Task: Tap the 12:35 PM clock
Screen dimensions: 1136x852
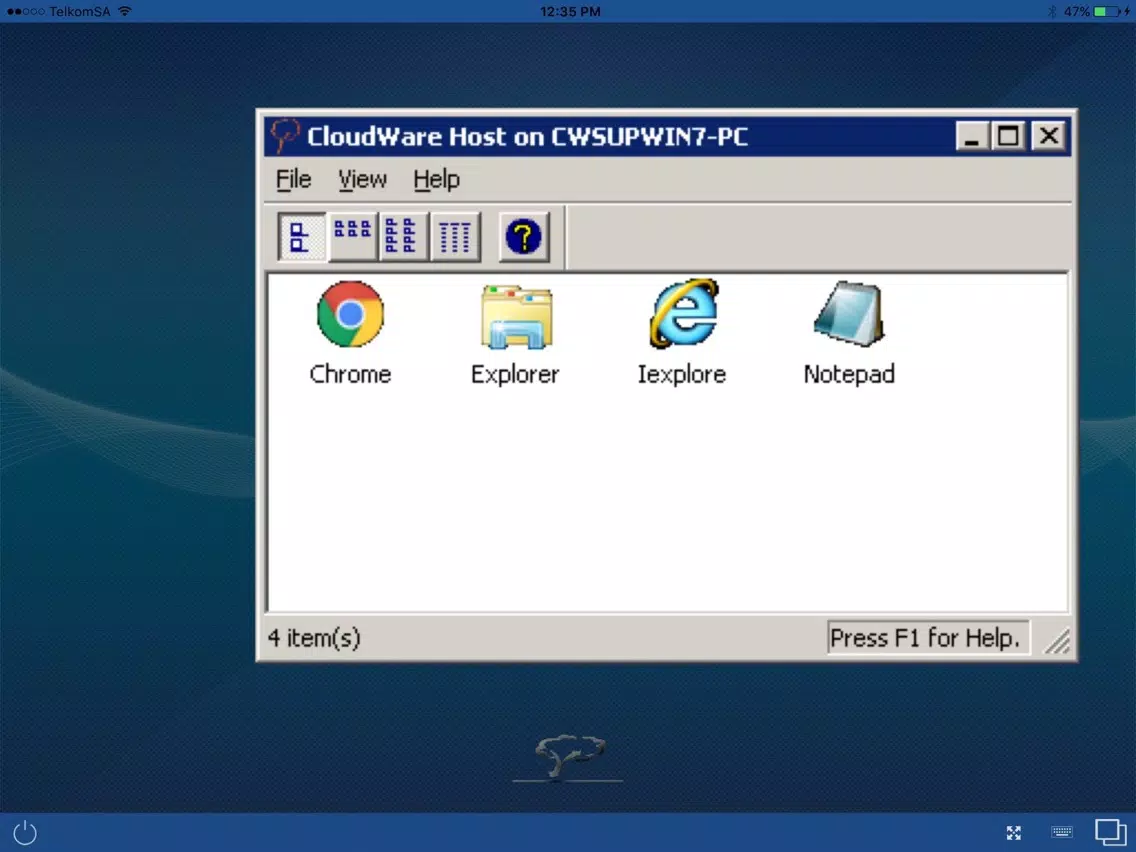Action: pyautogui.click(x=570, y=12)
